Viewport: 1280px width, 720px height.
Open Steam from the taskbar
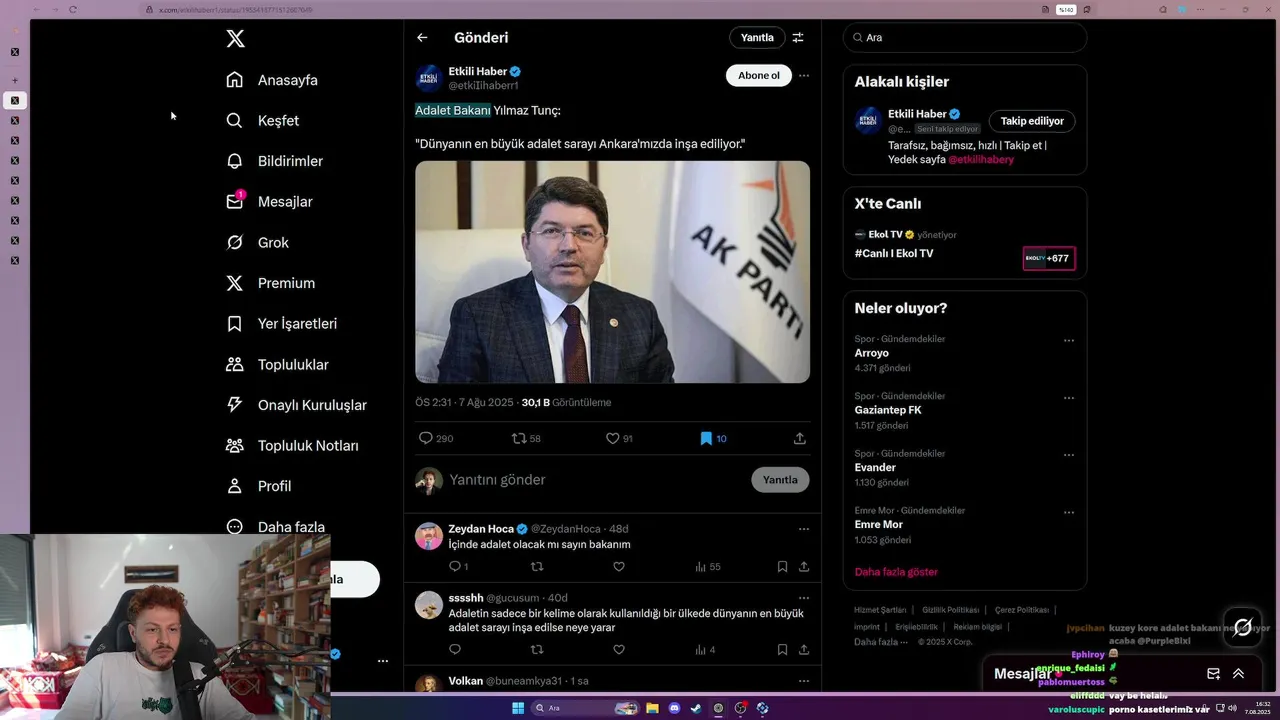click(696, 708)
